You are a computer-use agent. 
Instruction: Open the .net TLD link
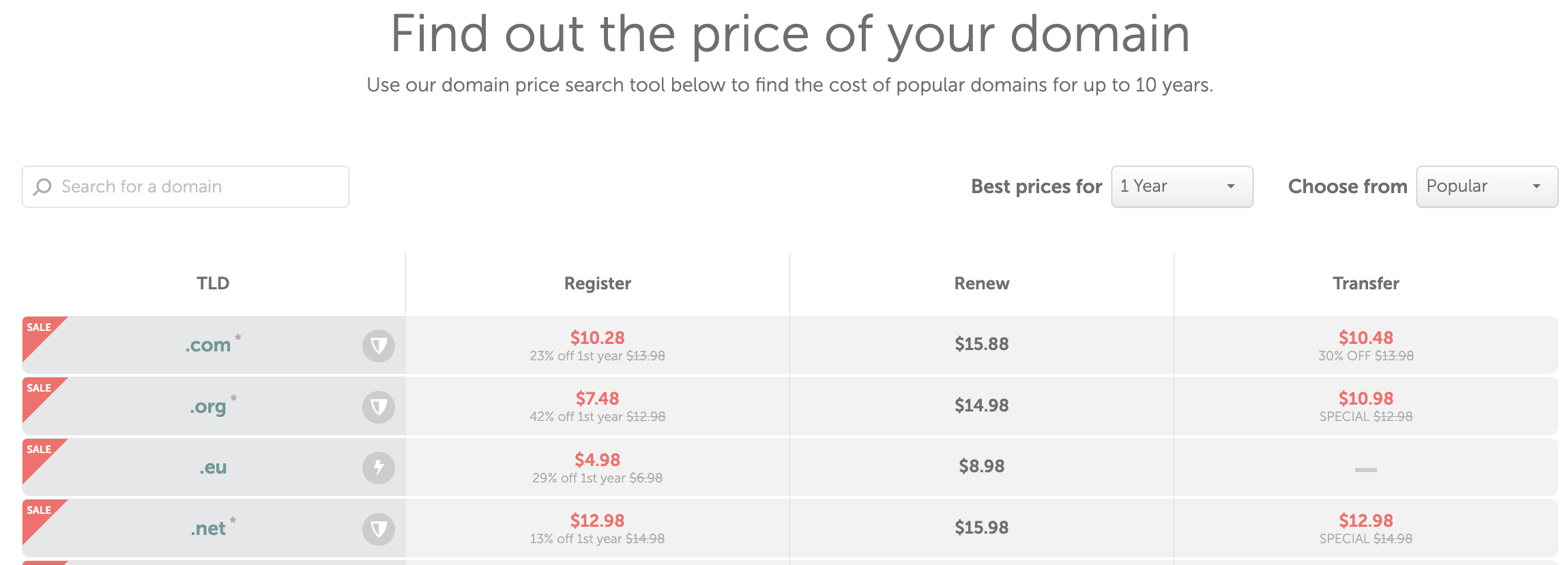[x=208, y=529]
